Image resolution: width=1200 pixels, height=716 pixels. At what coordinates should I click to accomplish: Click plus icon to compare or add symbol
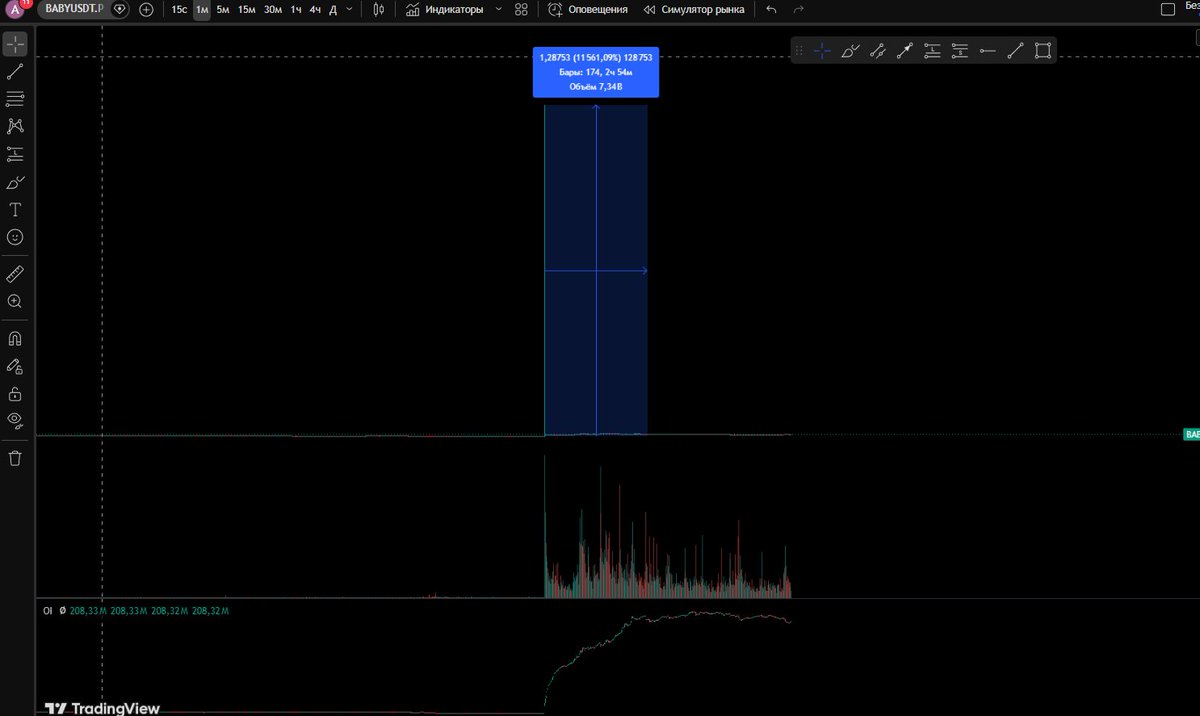(x=147, y=9)
